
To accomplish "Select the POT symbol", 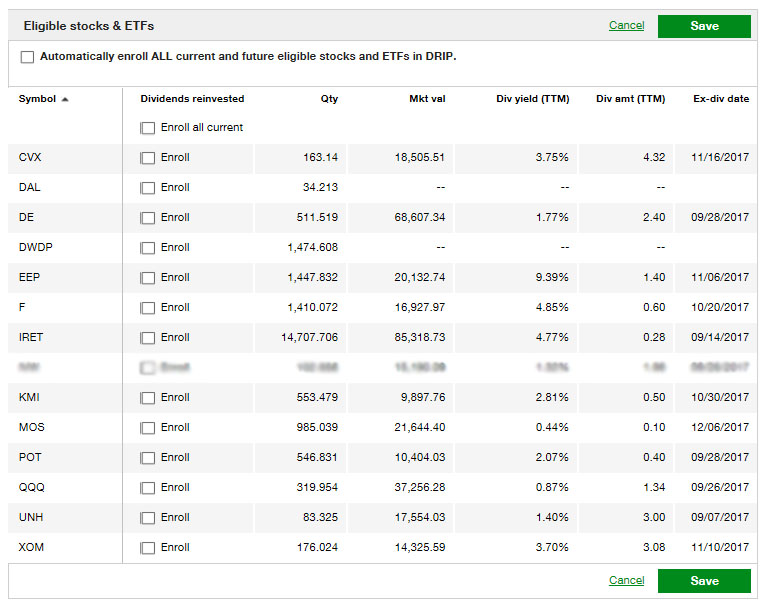I will click(30, 457).
